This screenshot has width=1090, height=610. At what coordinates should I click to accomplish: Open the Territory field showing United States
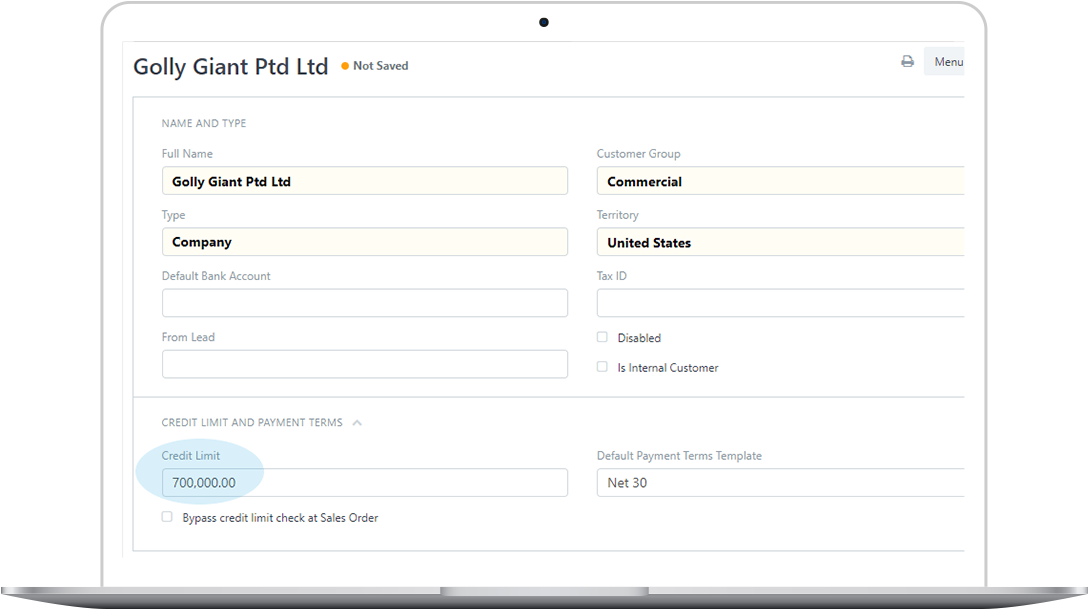point(780,242)
